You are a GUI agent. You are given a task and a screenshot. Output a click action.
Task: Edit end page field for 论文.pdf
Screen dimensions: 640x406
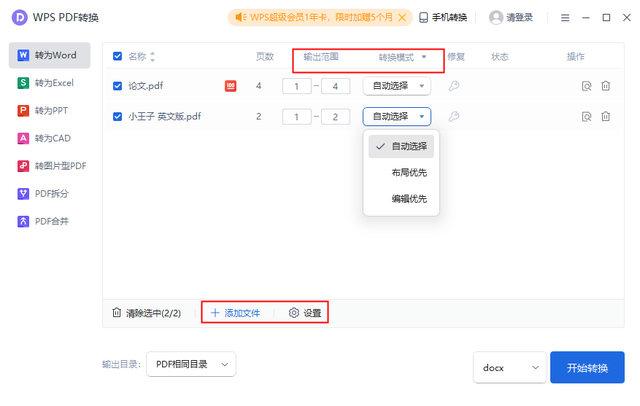point(336,86)
